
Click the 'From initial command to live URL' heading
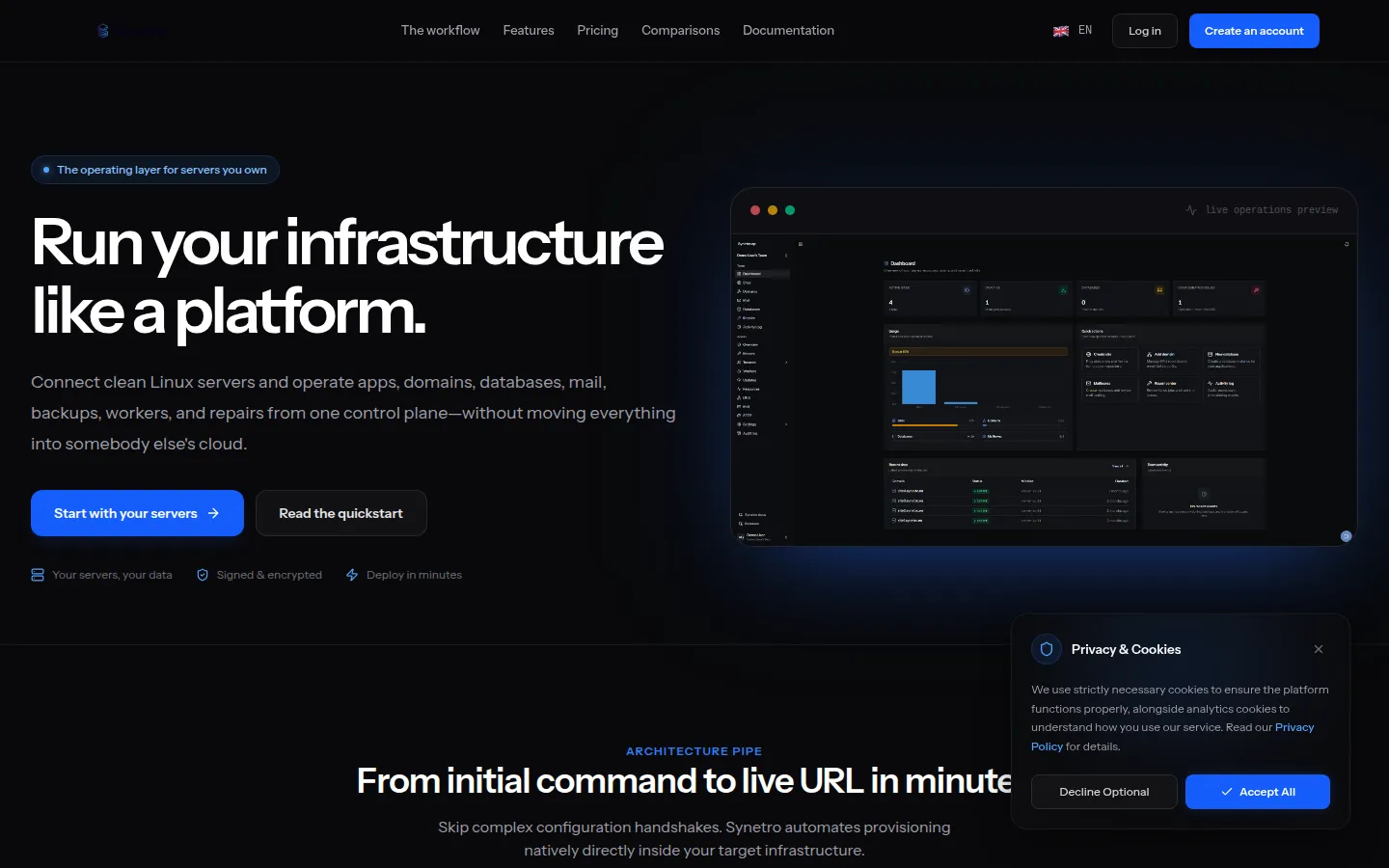(684, 780)
